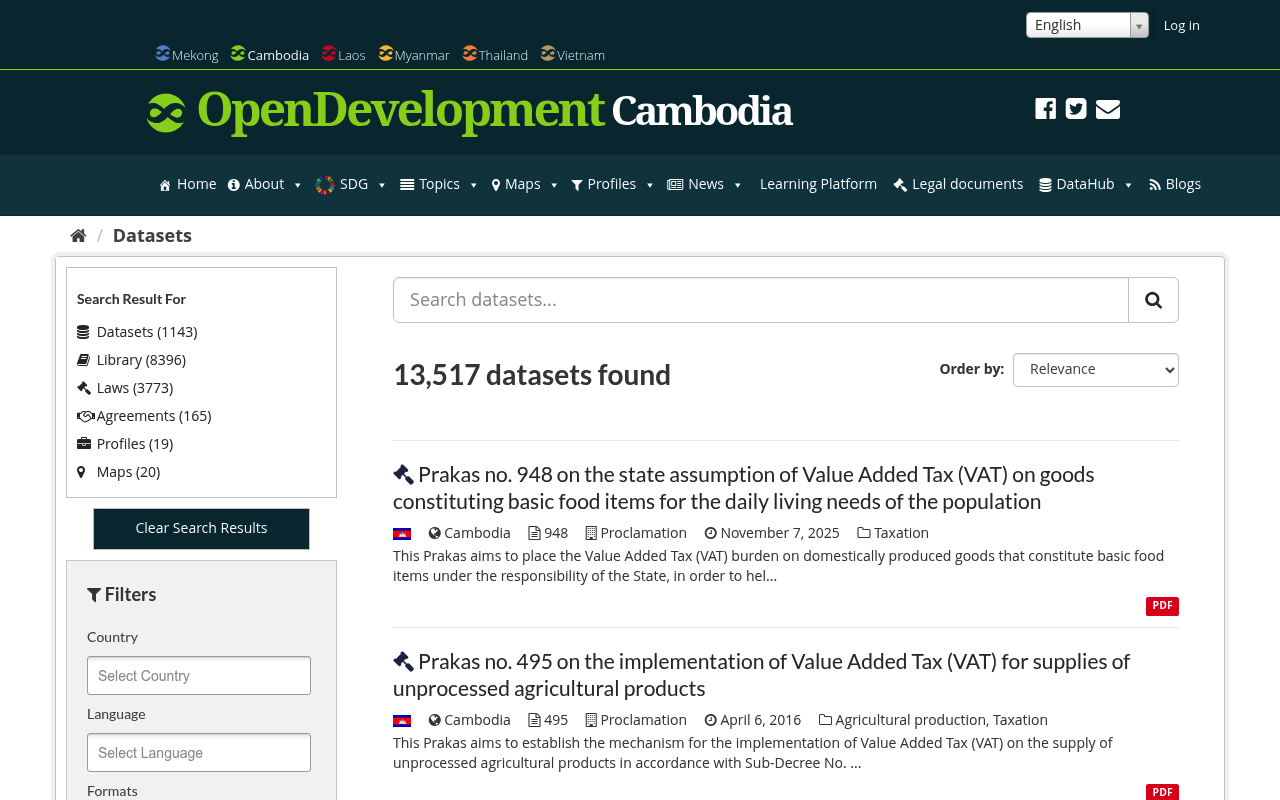Click the Maps pin icon in sidebar
1280x800 pixels.
tap(81, 472)
